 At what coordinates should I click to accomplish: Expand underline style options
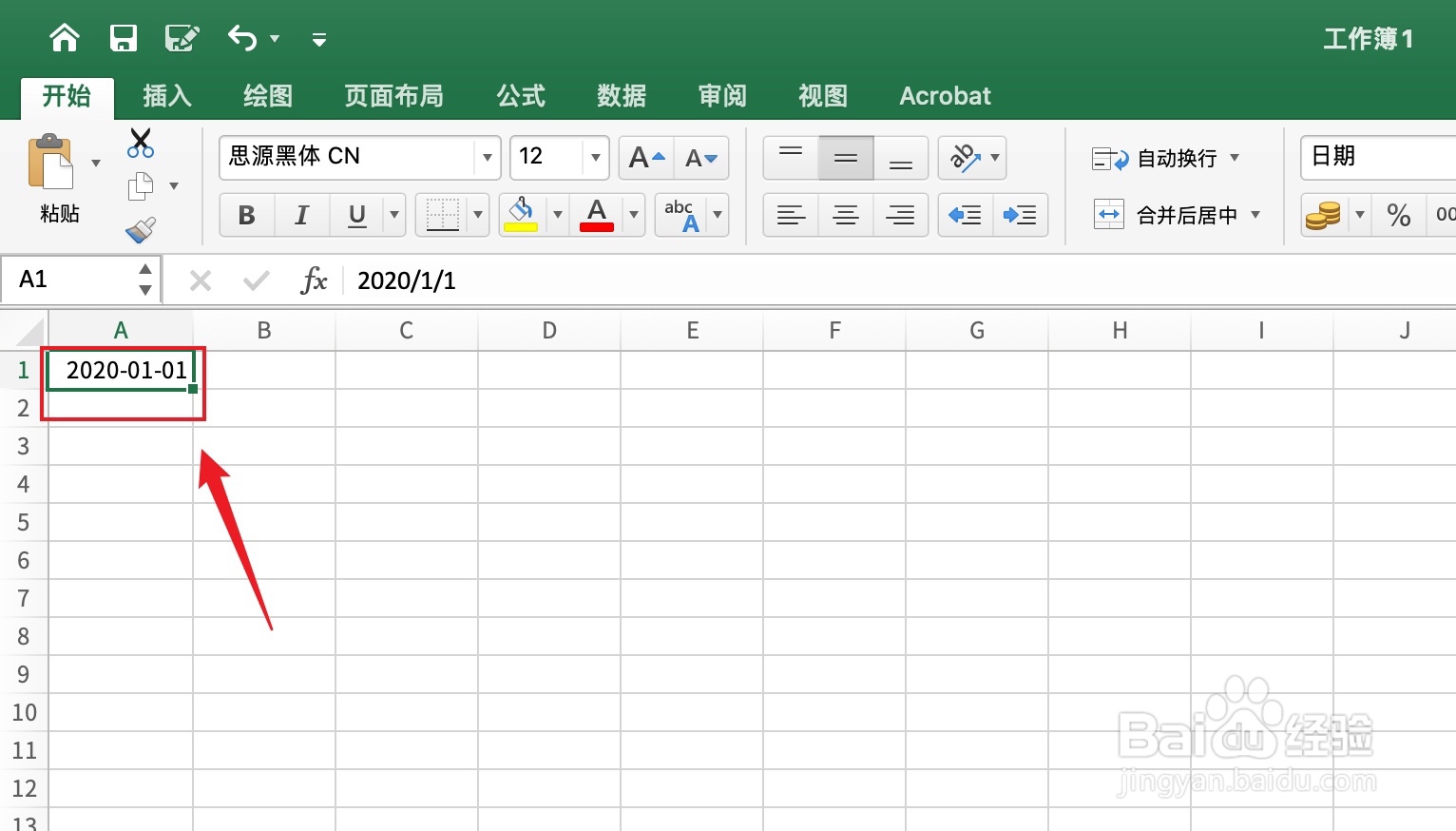click(394, 215)
